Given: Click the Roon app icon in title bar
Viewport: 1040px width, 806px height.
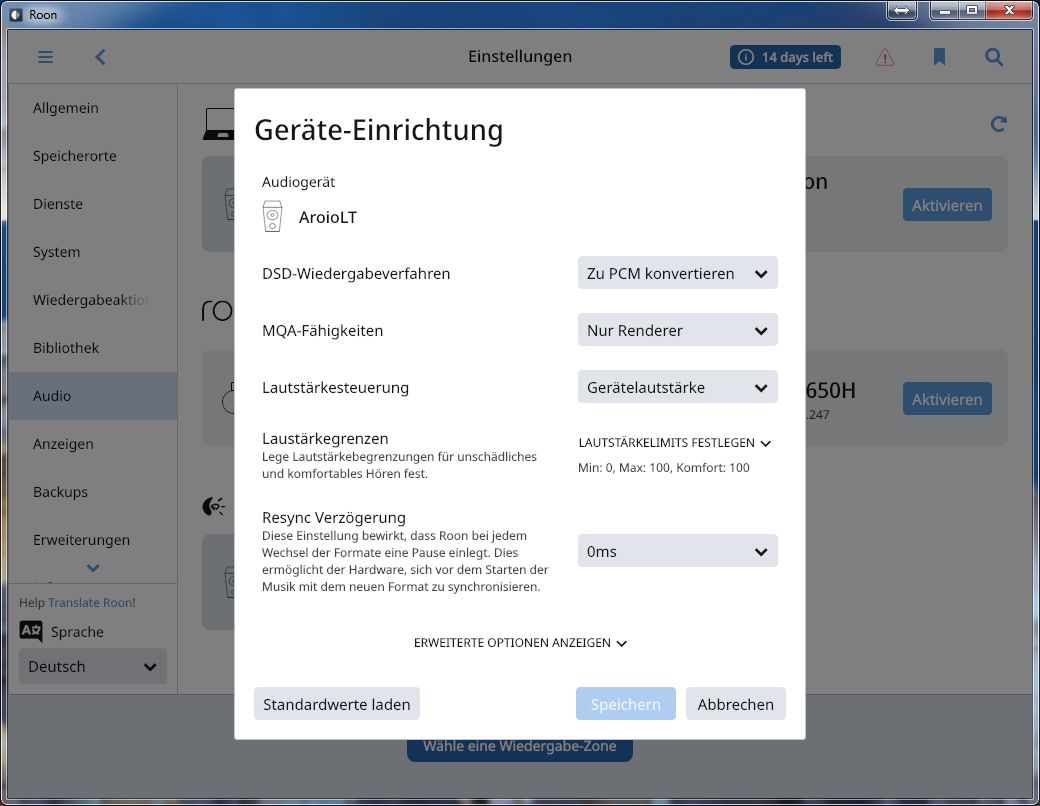Looking at the screenshot, I should 16,14.
